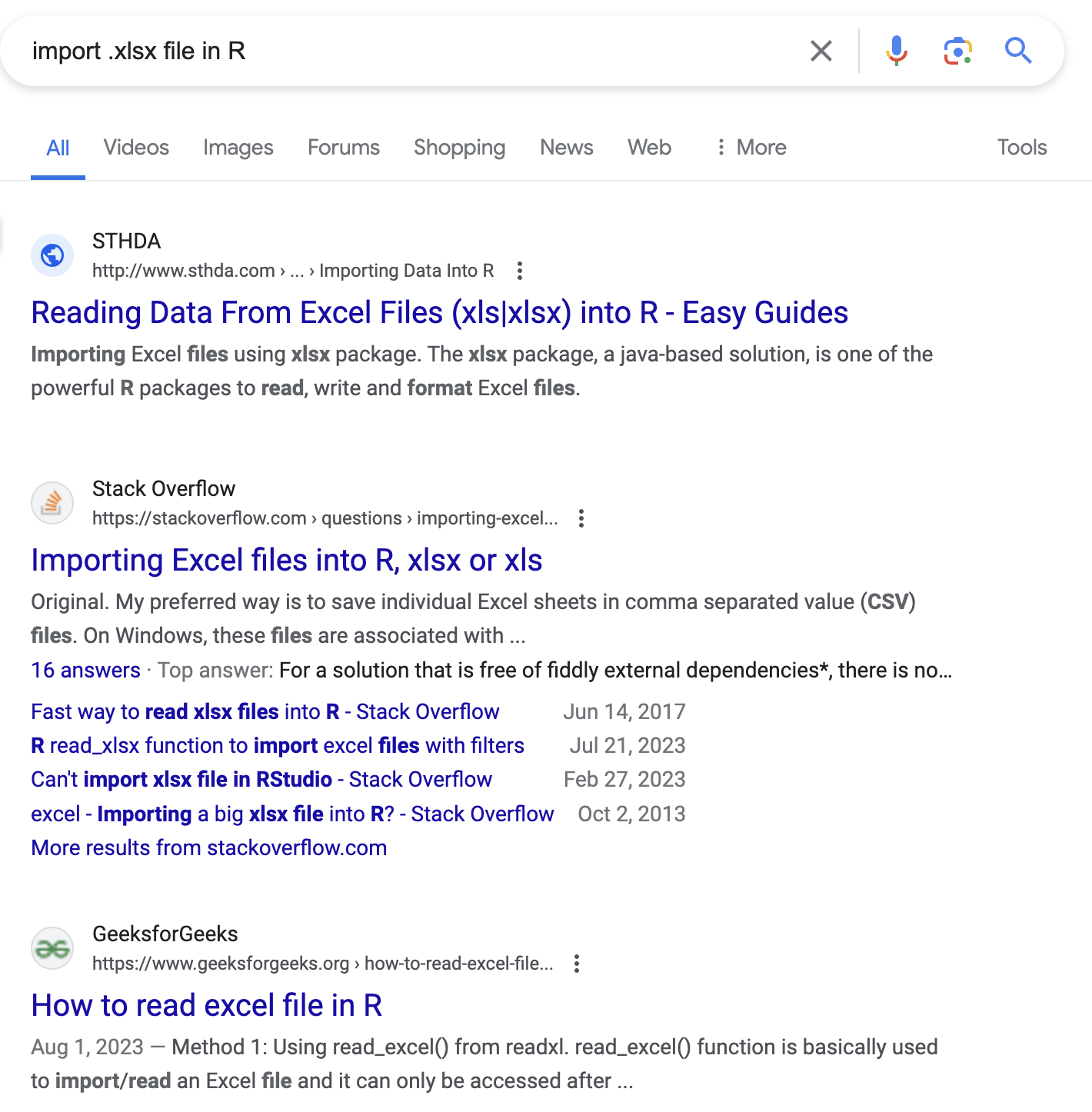The width and height of the screenshot is (1092, 1112).
Task: Open the Tools filter button
Action: (x=1022, y=147)
